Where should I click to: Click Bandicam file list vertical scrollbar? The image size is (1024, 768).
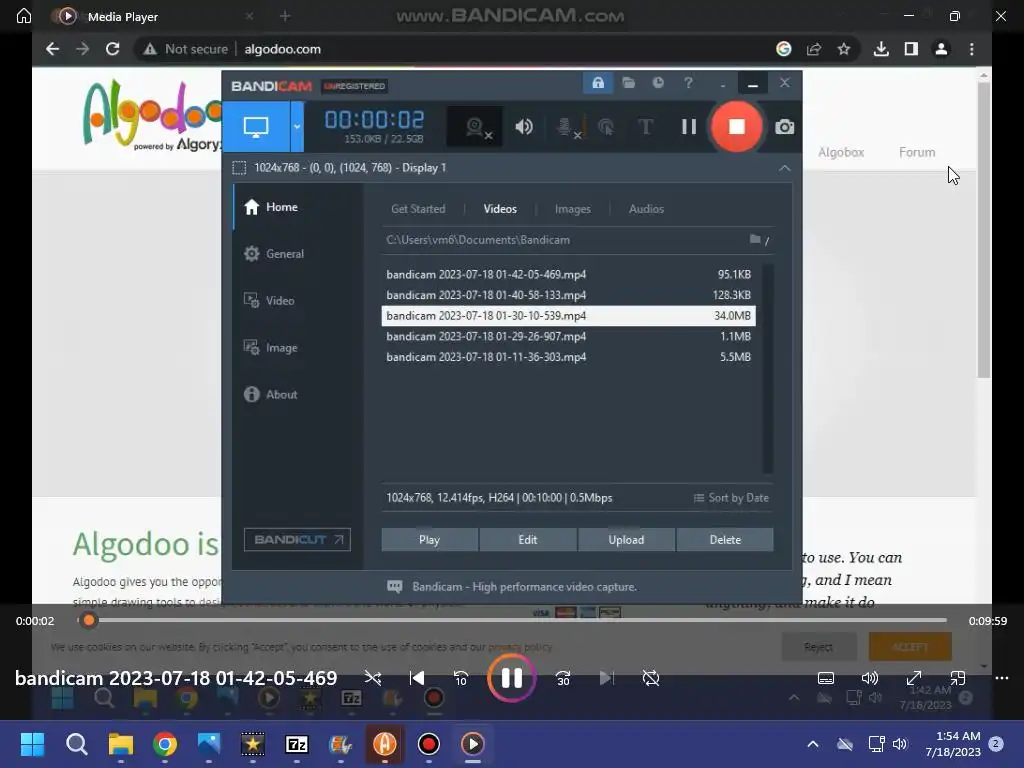768,368
